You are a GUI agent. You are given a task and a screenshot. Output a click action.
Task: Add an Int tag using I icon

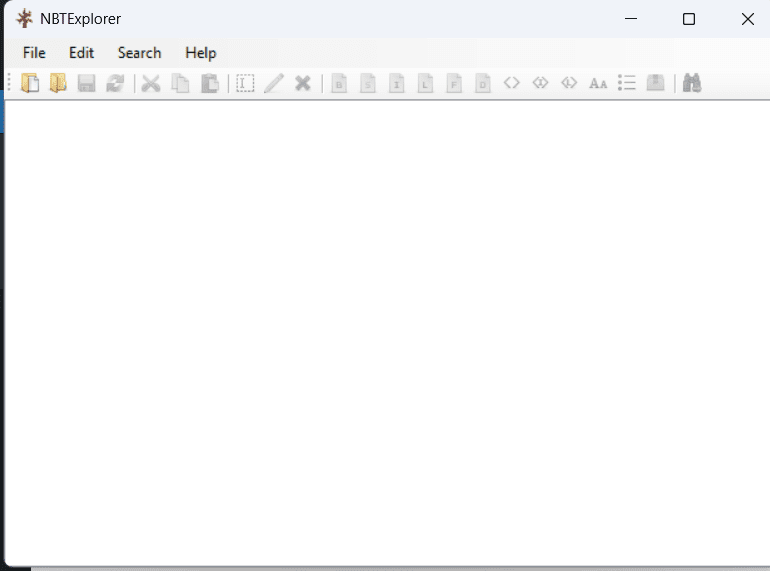tap(397, 83)
